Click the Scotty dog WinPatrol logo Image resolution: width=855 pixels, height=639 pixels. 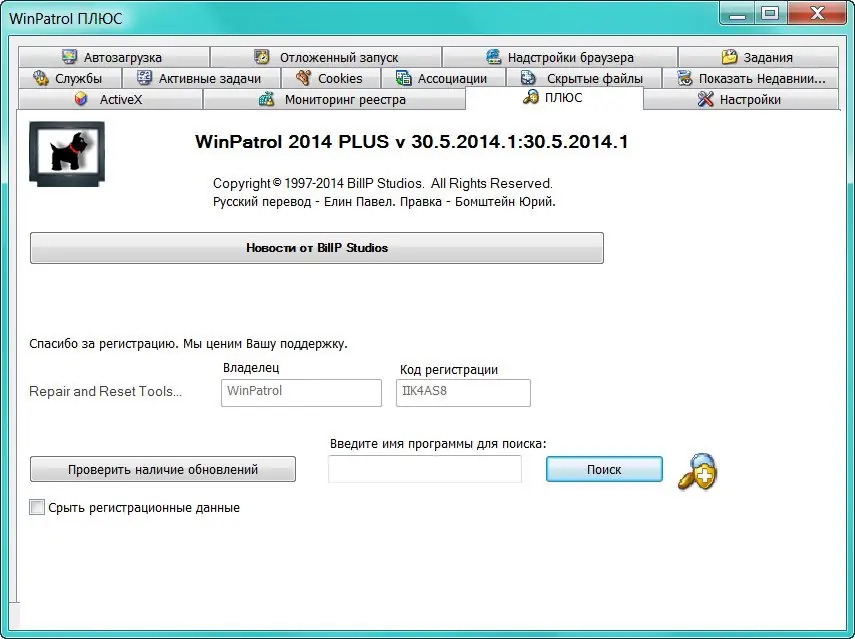[x=67, y=154]
